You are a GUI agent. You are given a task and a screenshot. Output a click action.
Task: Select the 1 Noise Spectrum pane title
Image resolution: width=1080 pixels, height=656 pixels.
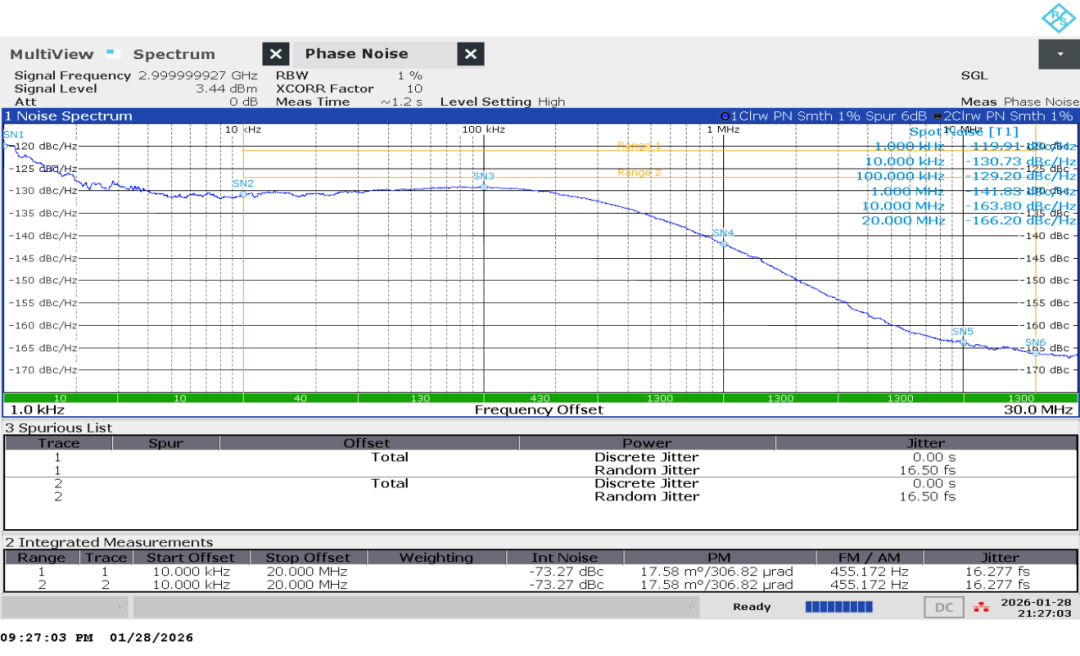68,116
